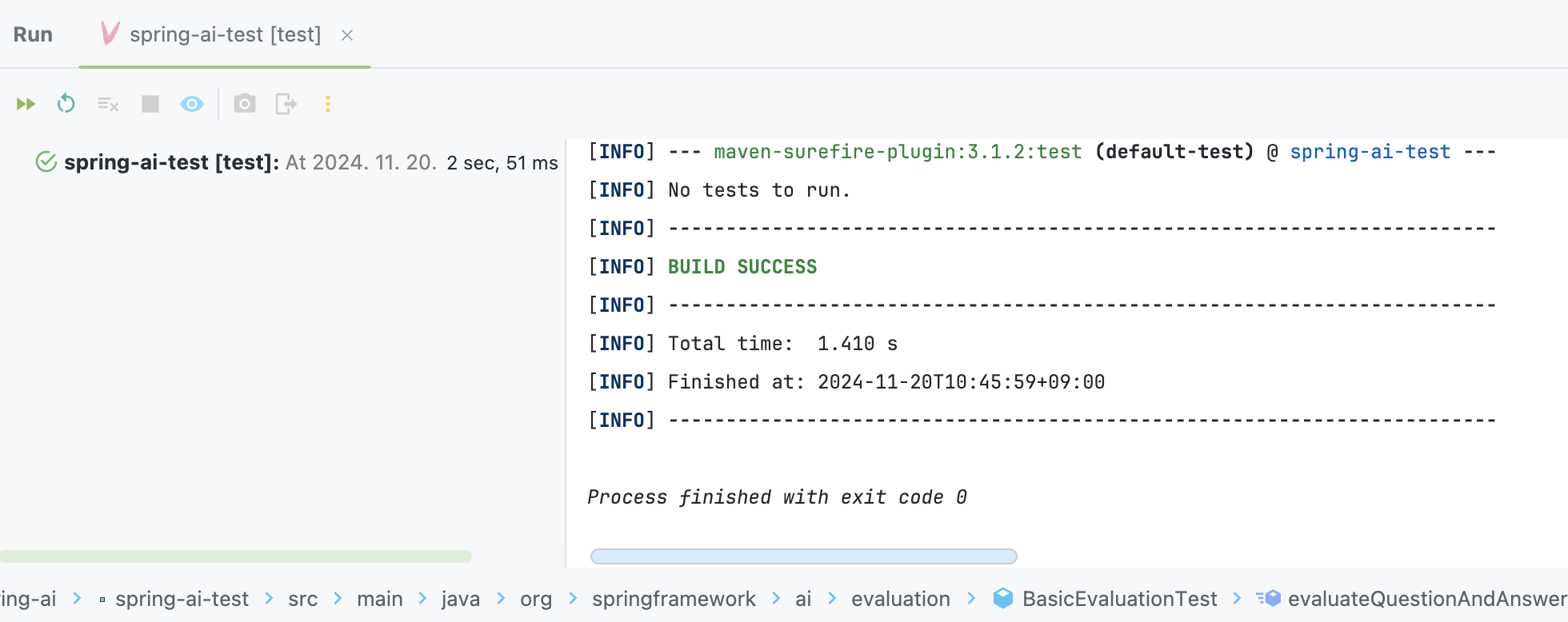Open spring-ai-test module breadcrumb

pyautogui.click(x=182, y=599)
